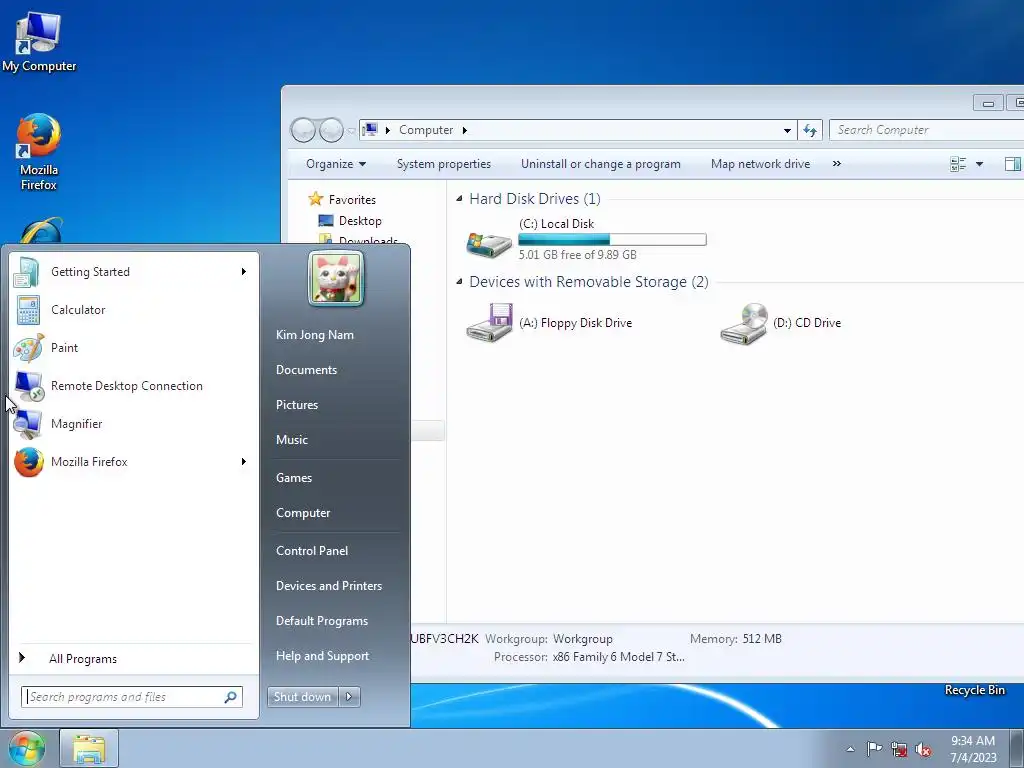1024x768 pixels.
Task: Open Devices and Printers
Action: [329, 586]
